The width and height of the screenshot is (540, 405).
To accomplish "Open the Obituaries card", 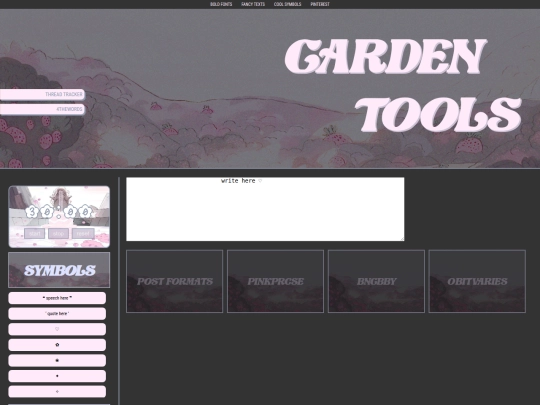I will pos(477,281).
